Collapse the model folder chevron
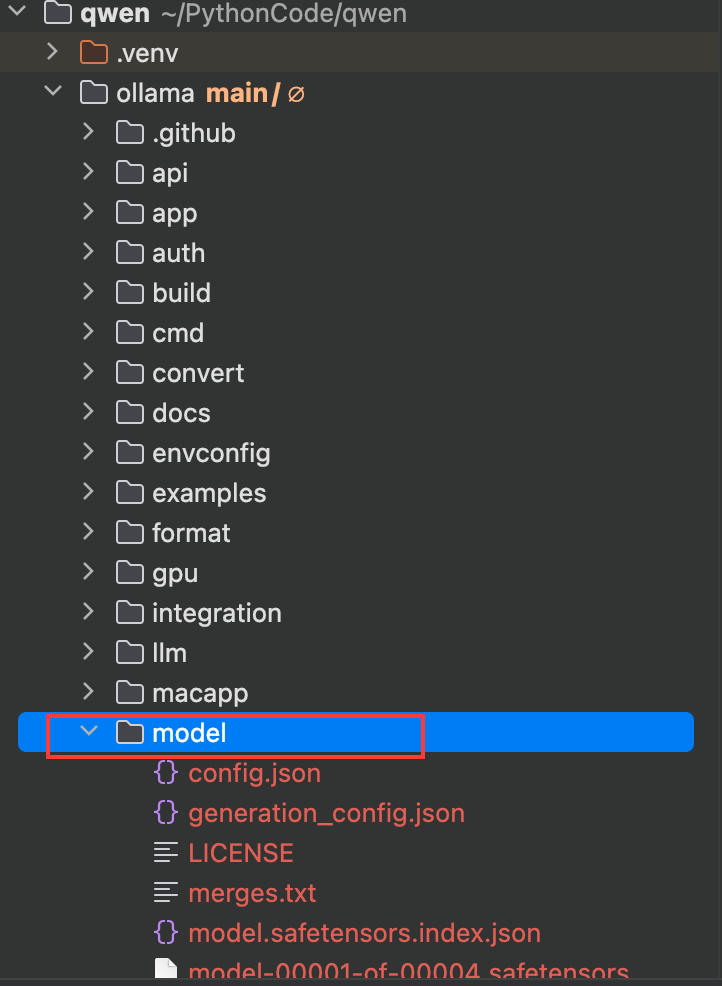The width and height of the screenshot is (722, 986). pyautogui.click(x=89, y=732)
